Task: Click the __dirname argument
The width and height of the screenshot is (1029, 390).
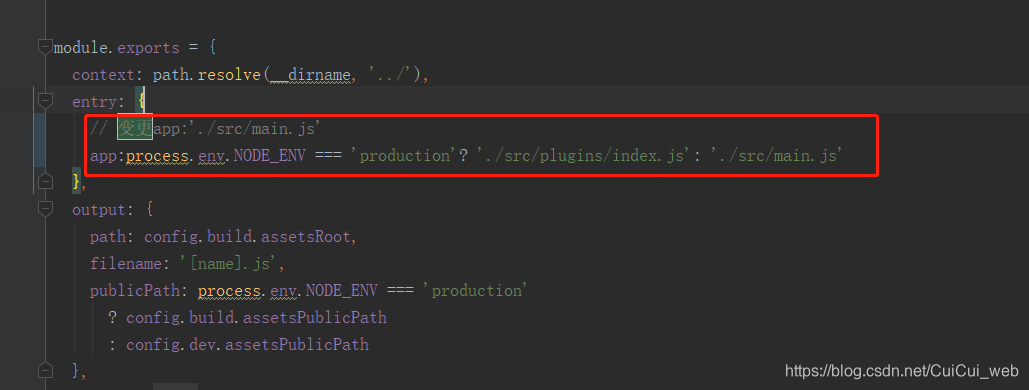Action: (310, 76)
